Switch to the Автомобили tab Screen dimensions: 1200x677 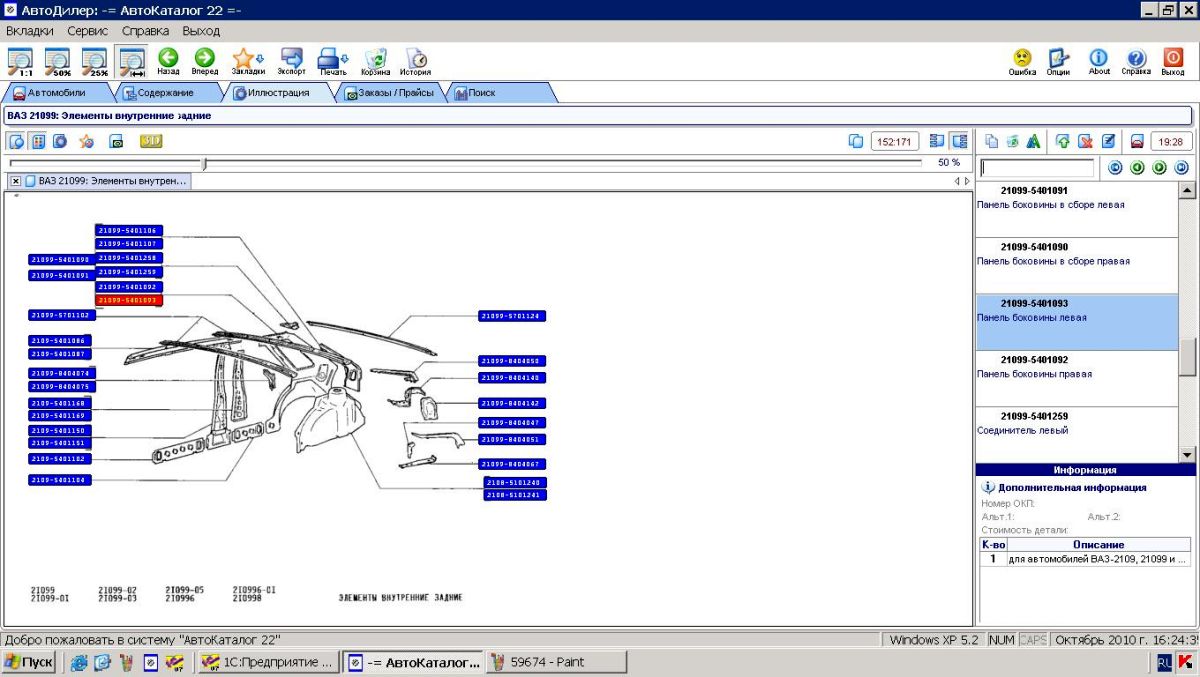[x=56, y=92]
